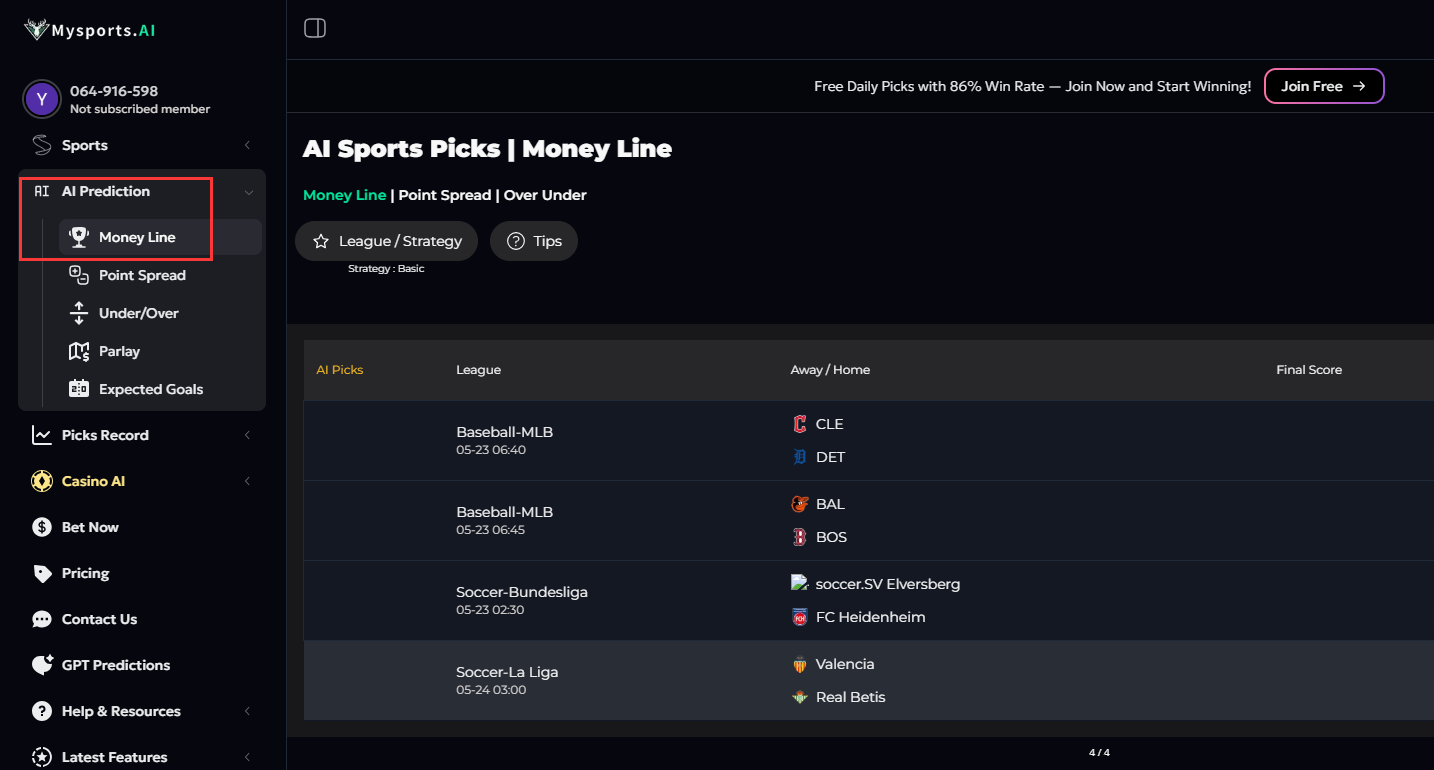Click the DET team logo

tap(799, 457)
